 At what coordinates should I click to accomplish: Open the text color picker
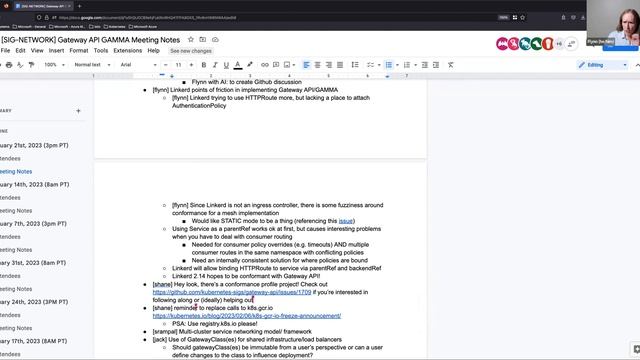[238, 65]
